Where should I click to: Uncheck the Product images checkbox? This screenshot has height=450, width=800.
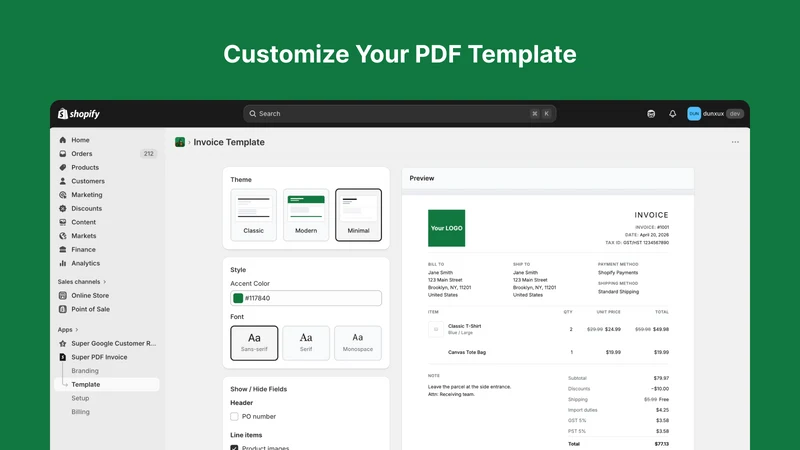[x=234, y=447]
